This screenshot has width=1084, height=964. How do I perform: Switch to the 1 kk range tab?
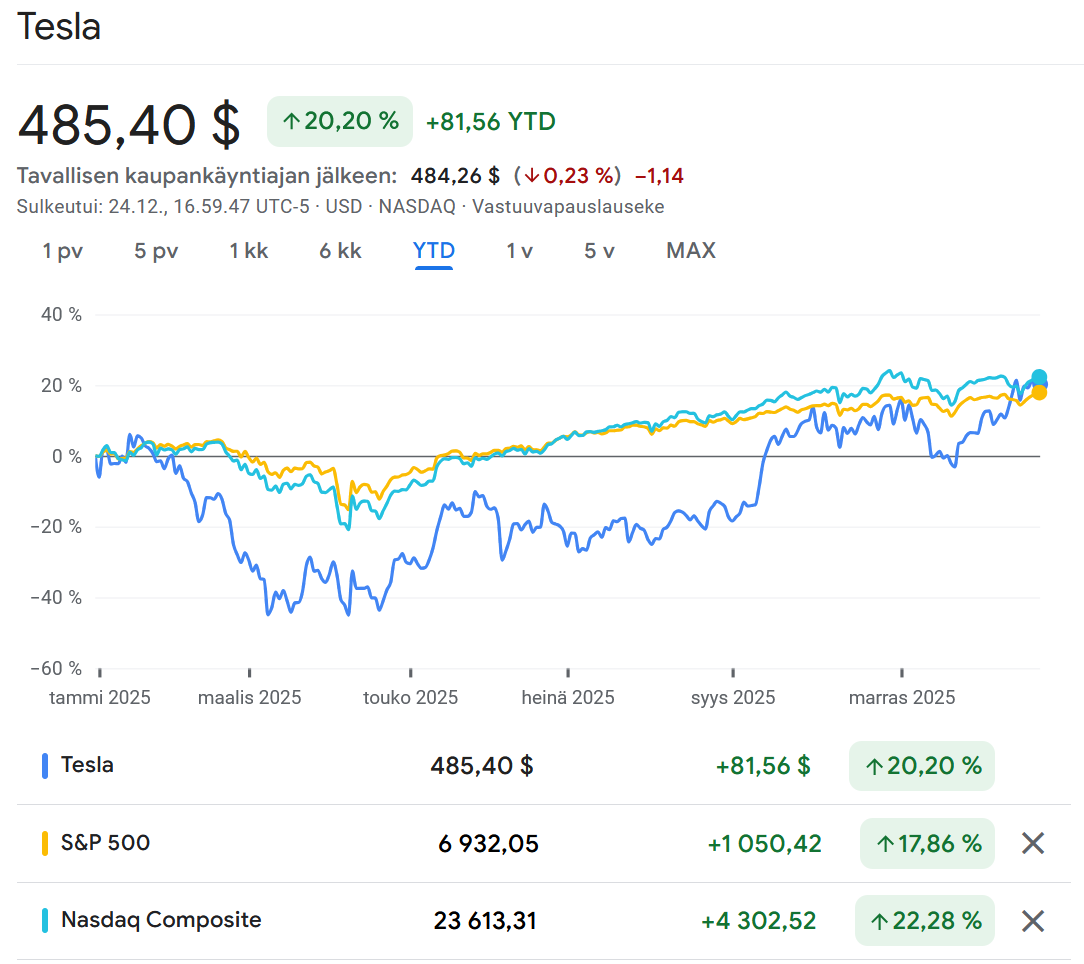[x=249, y=251]
